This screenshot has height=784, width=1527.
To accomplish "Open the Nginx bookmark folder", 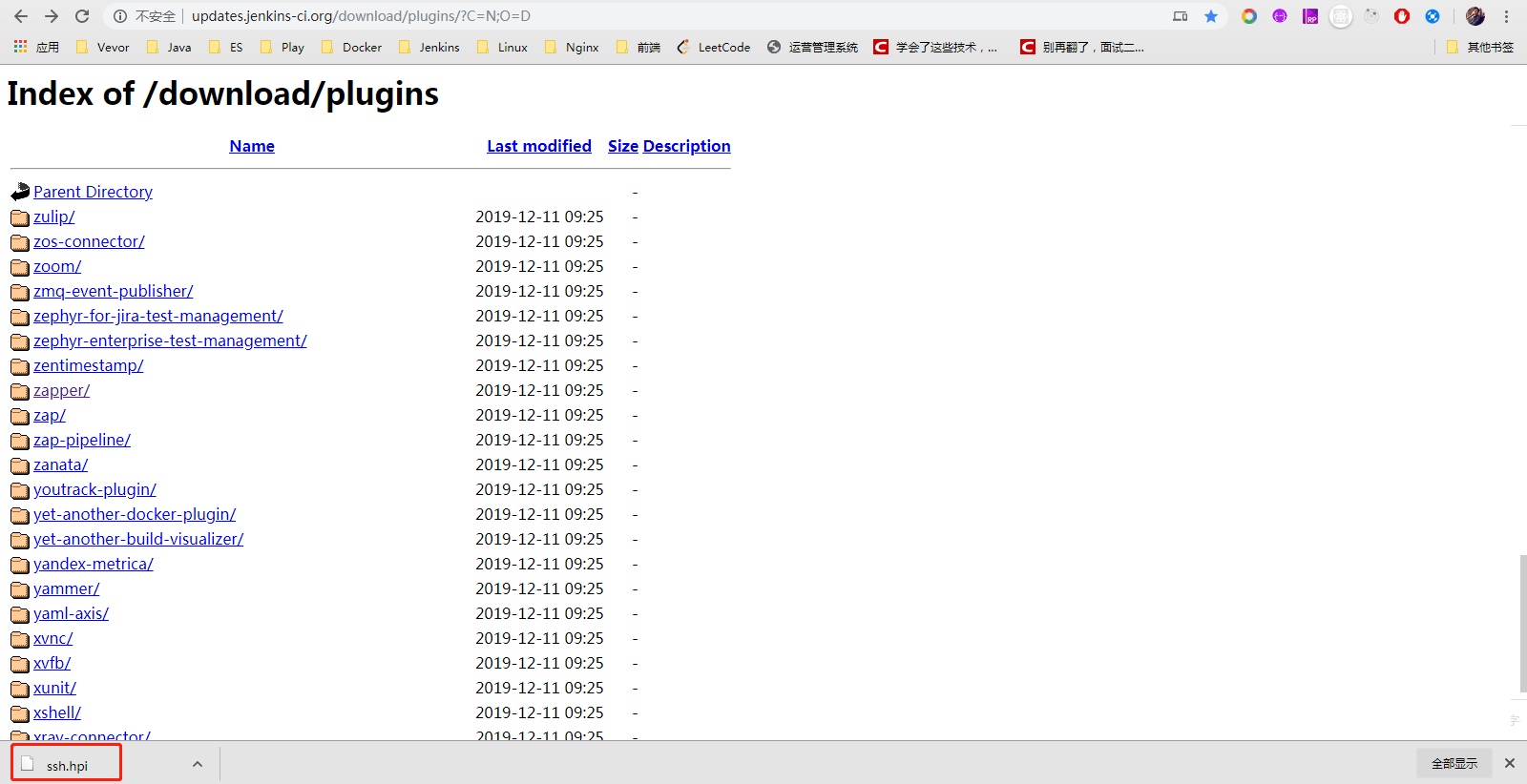I will pyautogui.click(x=572, y=47).
